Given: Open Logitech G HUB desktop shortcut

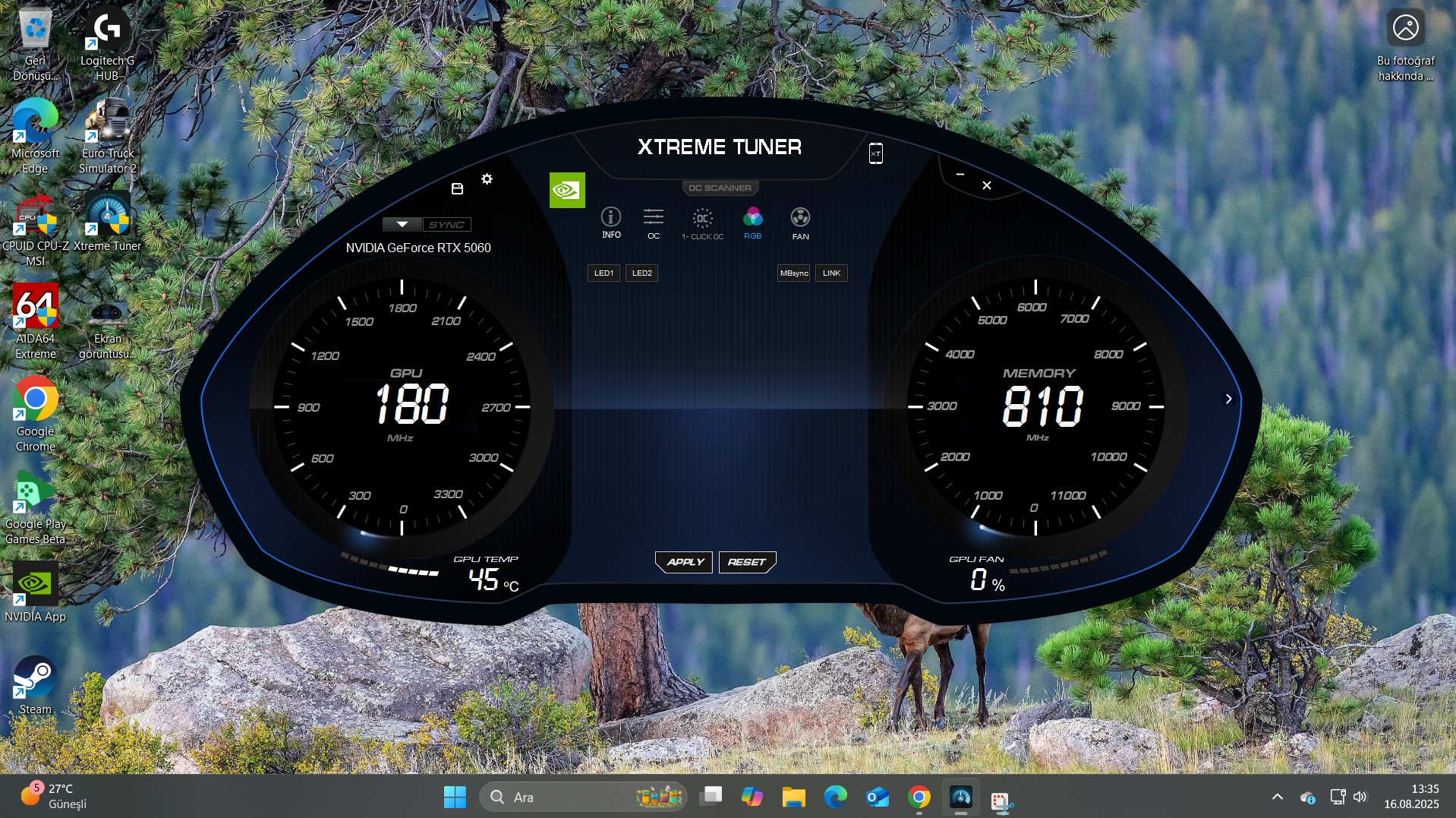Looking at the screenshot, I should pyautogui.click(x=107, y=44).
